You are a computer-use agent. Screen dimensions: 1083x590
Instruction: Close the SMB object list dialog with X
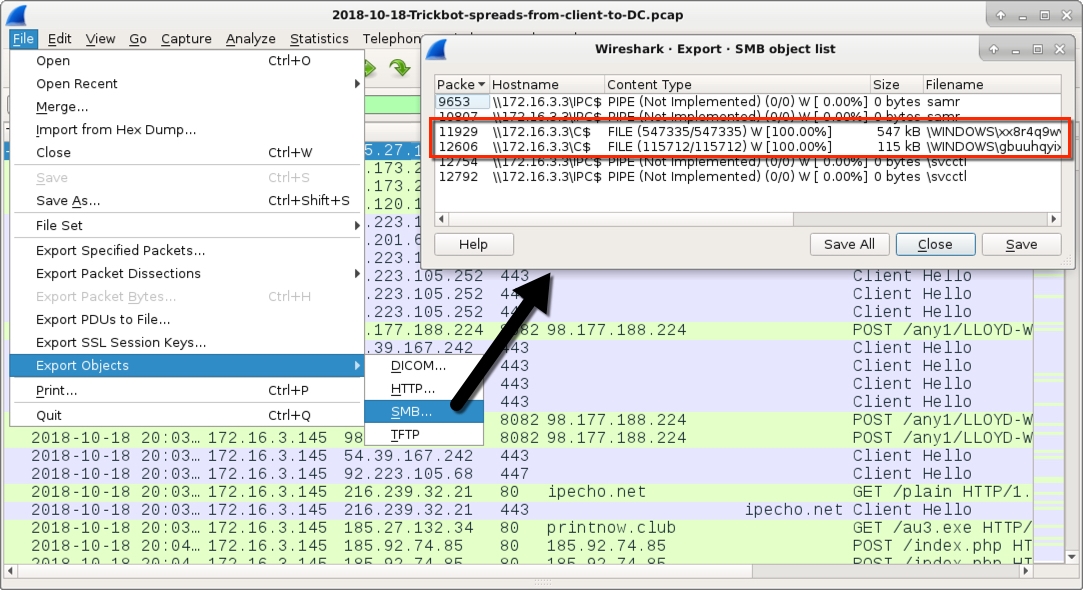pos(1060,49)
